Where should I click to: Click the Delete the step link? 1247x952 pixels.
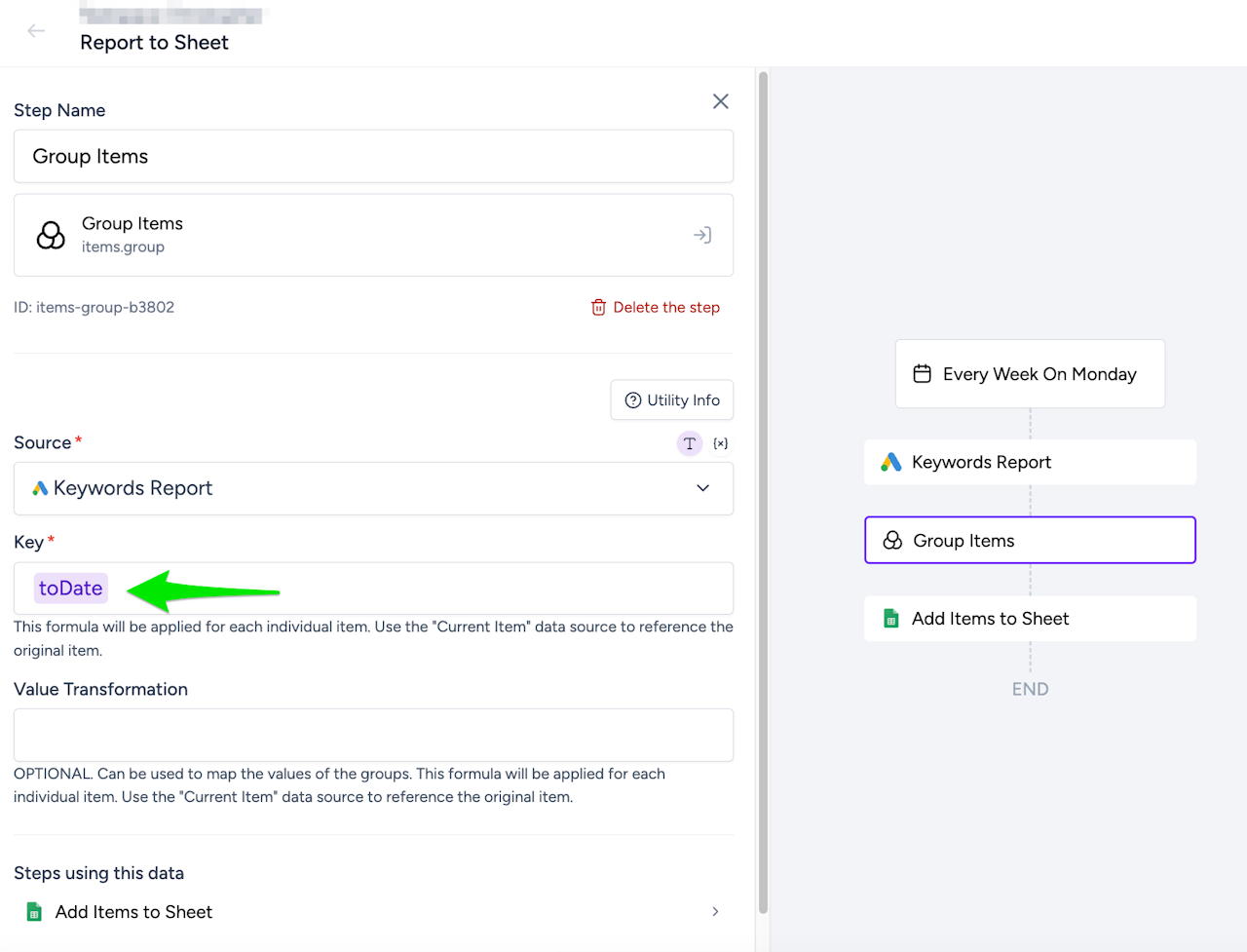[x=666, y=308]
